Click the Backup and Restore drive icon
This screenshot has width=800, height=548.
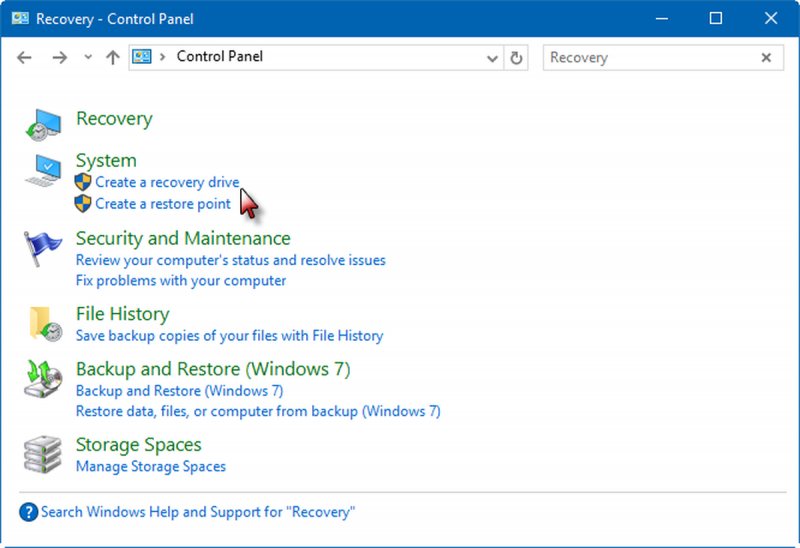[43, 379]
